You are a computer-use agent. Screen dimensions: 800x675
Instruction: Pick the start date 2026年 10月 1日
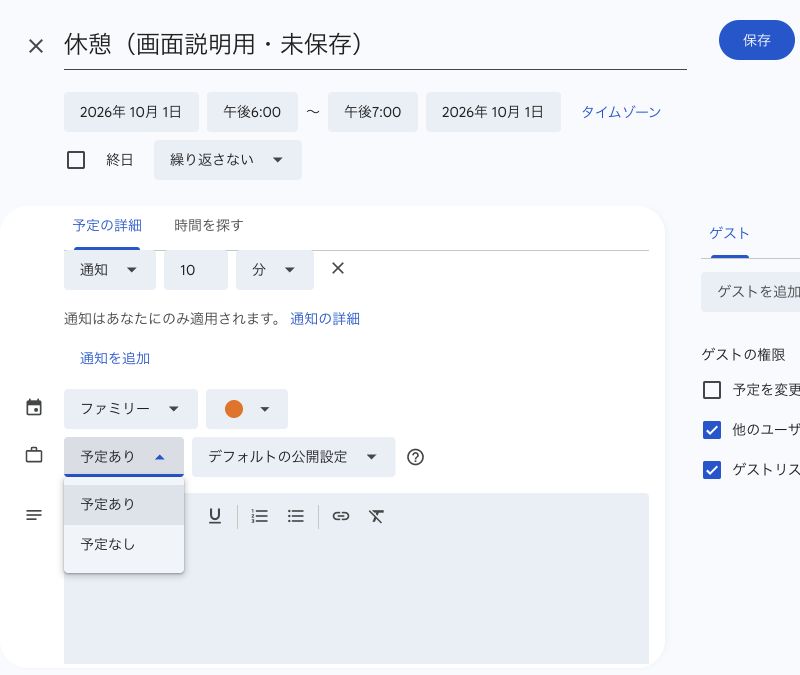131,112
